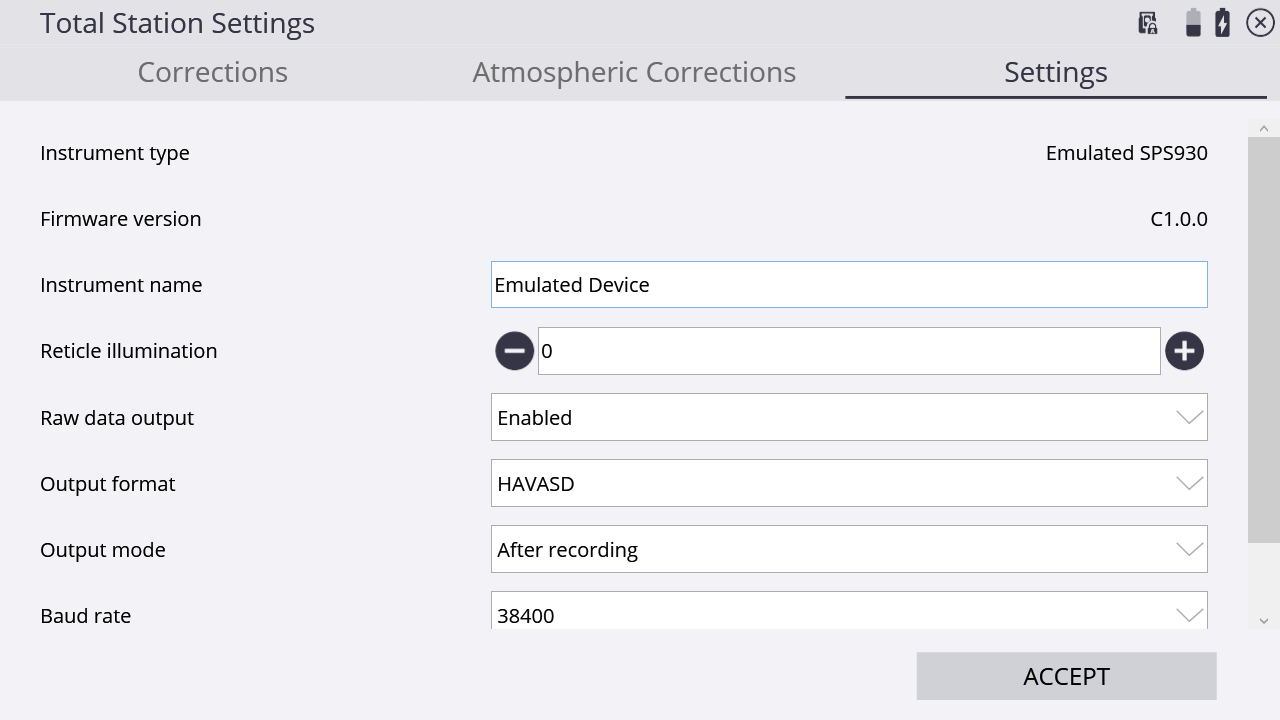The image size is (1280, 720).
Task: Check the half-full instrument battery icon
Action: [1193, 23]
